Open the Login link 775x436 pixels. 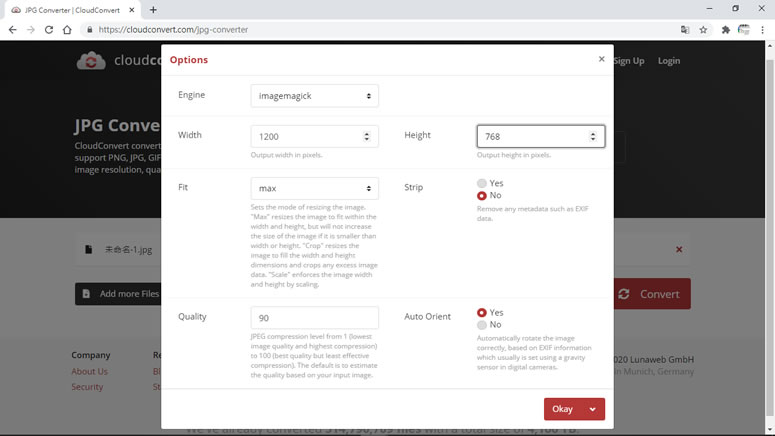point(669,61)
